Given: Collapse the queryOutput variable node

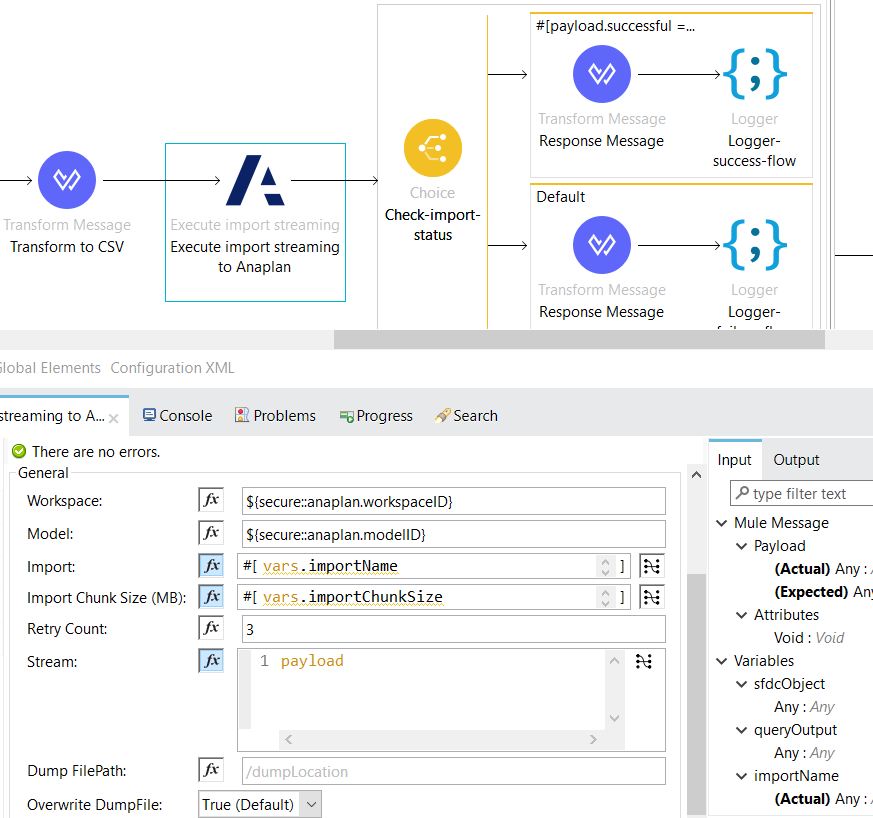Looking at the screenshot, I should tap(742, 730).
